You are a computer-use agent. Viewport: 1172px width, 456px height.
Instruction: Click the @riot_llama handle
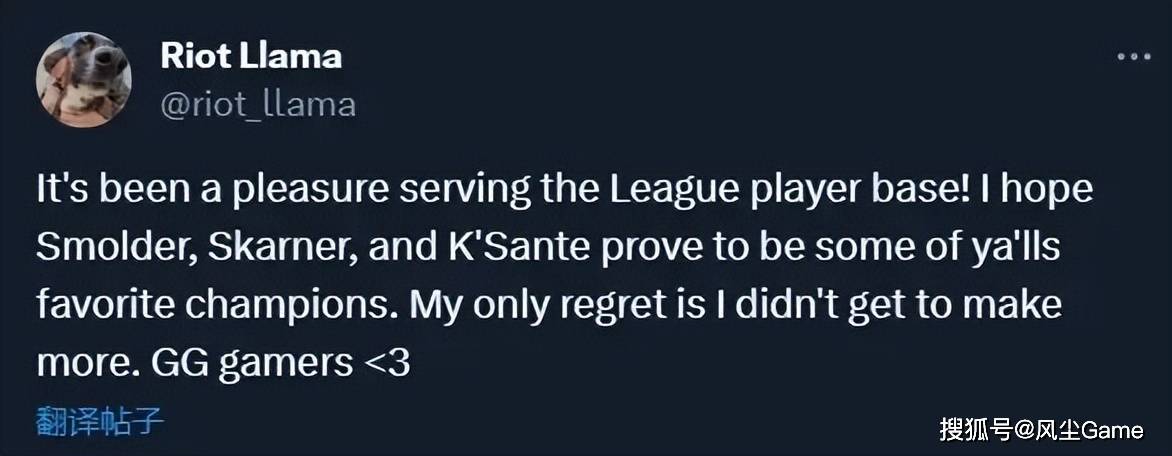(258, 103)
